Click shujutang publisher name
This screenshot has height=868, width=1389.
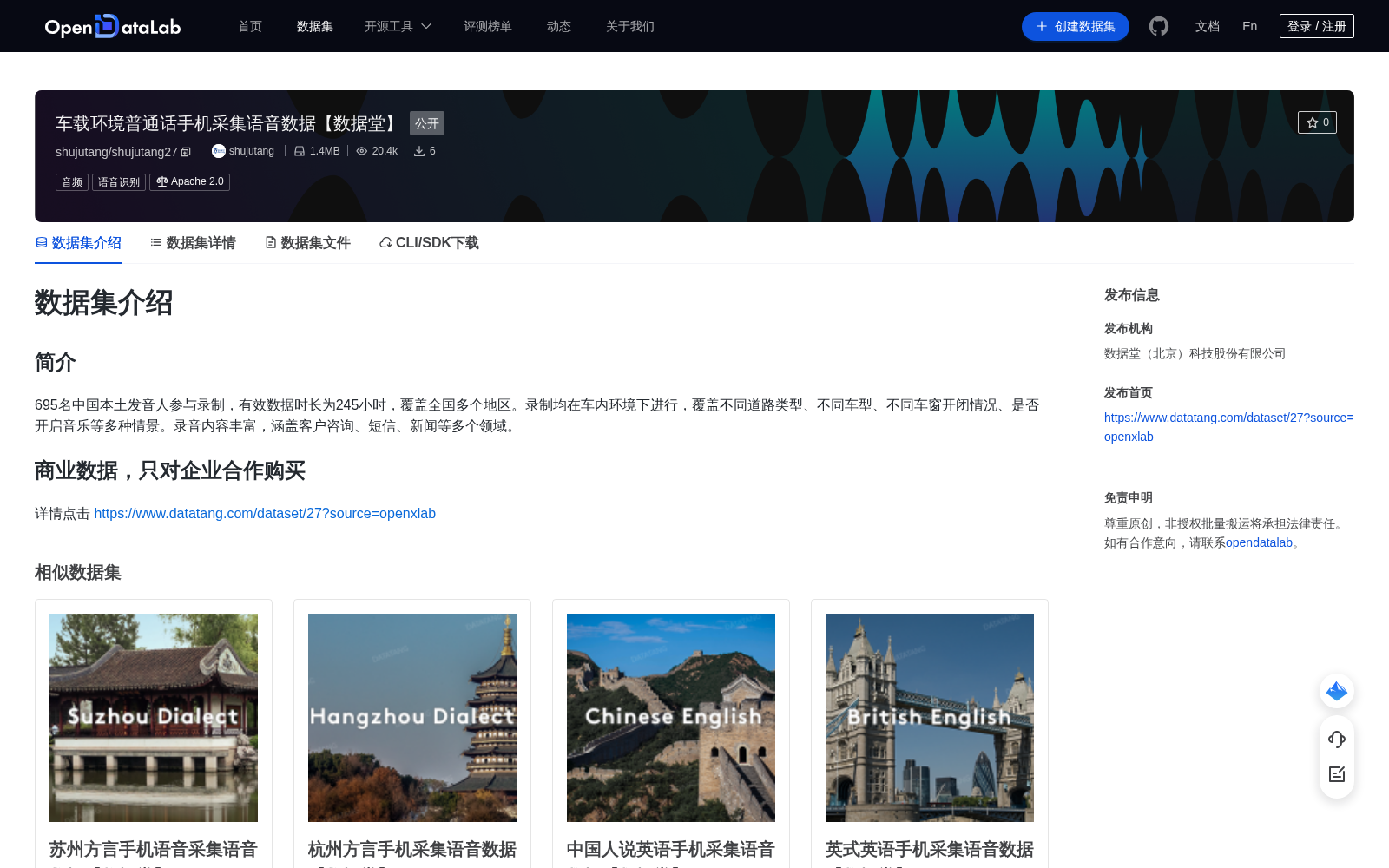pos(252,151)
